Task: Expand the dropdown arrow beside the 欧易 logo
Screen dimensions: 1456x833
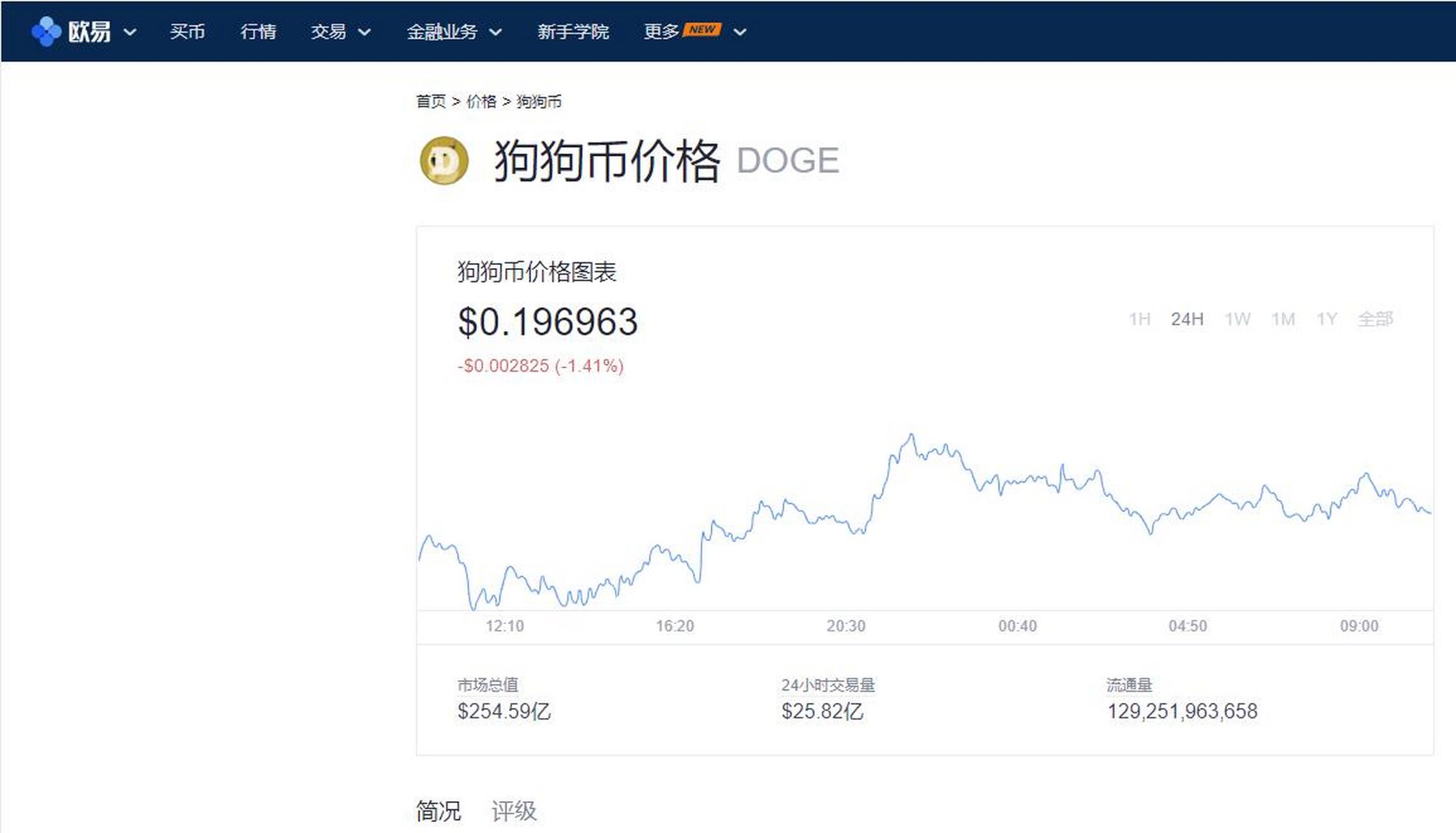Action: pos(130,32)
